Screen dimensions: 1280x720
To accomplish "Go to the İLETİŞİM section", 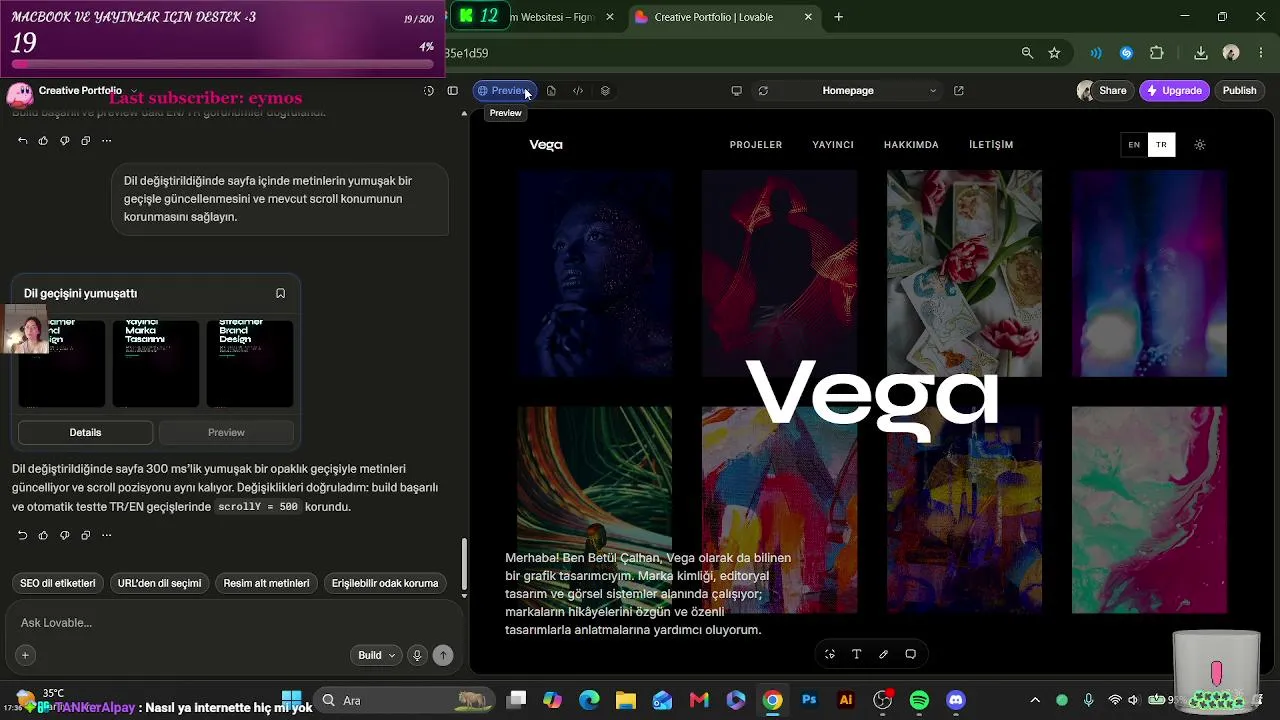I will [x=991, y=145].
